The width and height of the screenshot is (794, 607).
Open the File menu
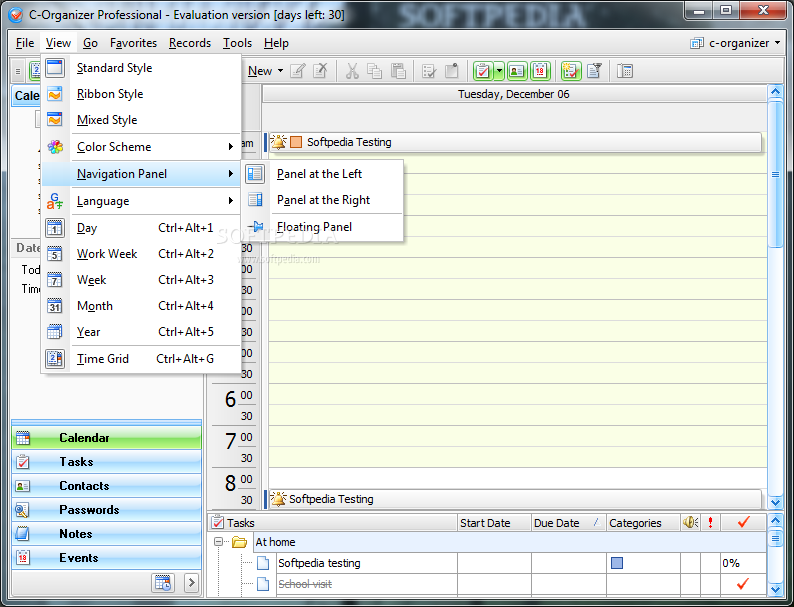(25, 43)
